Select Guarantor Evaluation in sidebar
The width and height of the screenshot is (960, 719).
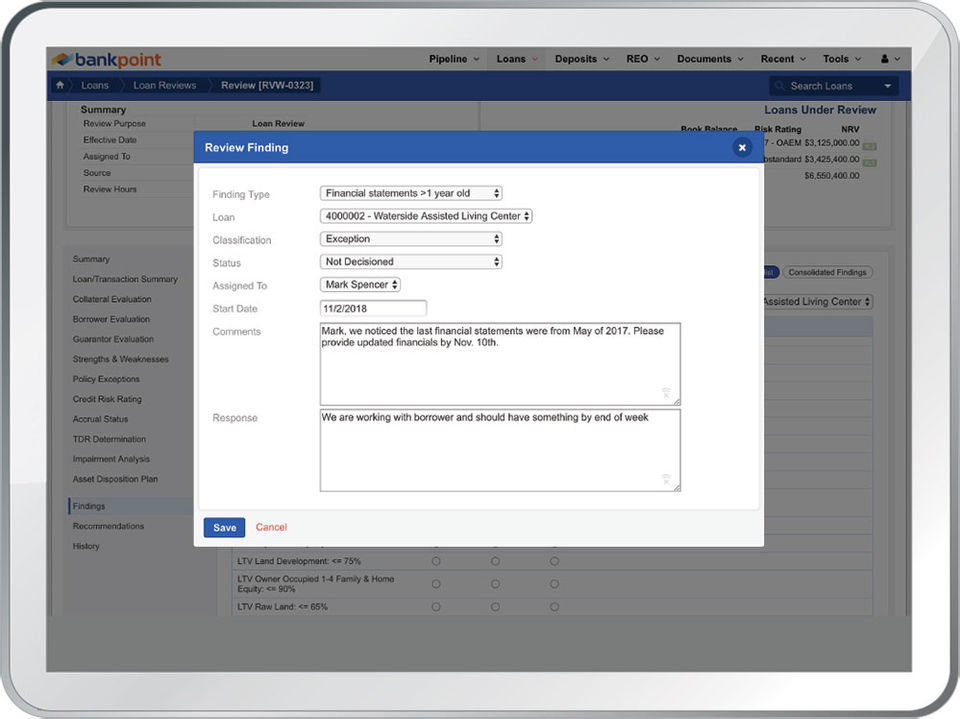(113, 339)
